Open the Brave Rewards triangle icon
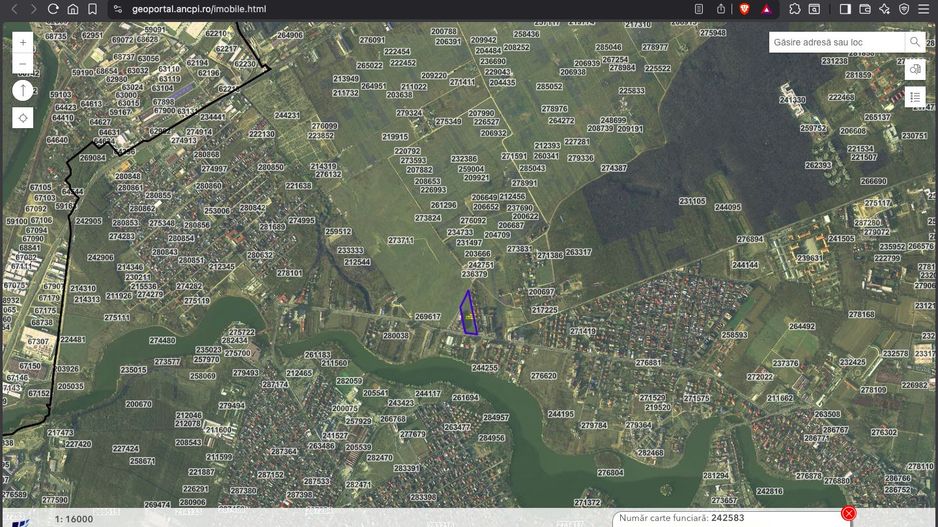This screenshot has height=527, width=938. (766, 9)
